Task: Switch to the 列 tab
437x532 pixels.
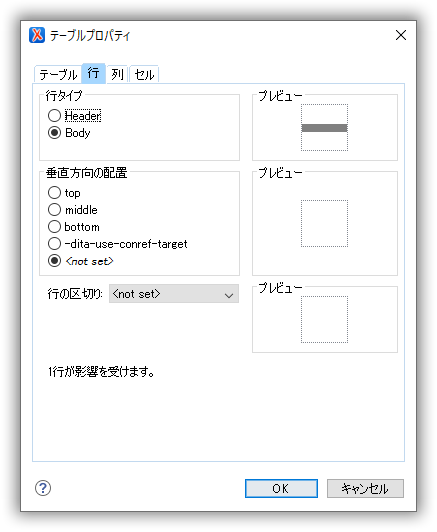Action: (117, 74)
